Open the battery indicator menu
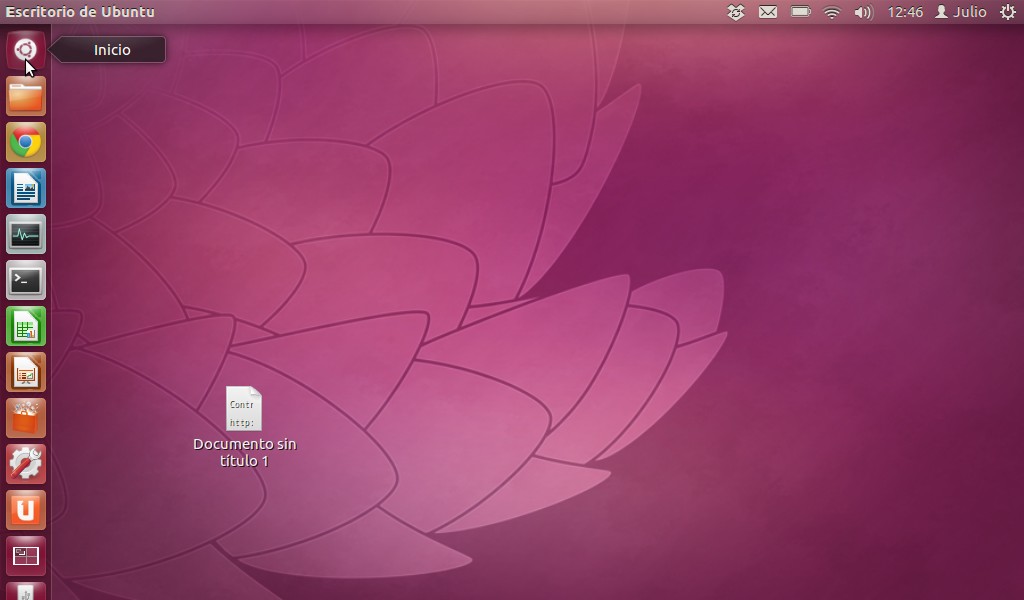 pyautogui.click(x=799, y=12)
